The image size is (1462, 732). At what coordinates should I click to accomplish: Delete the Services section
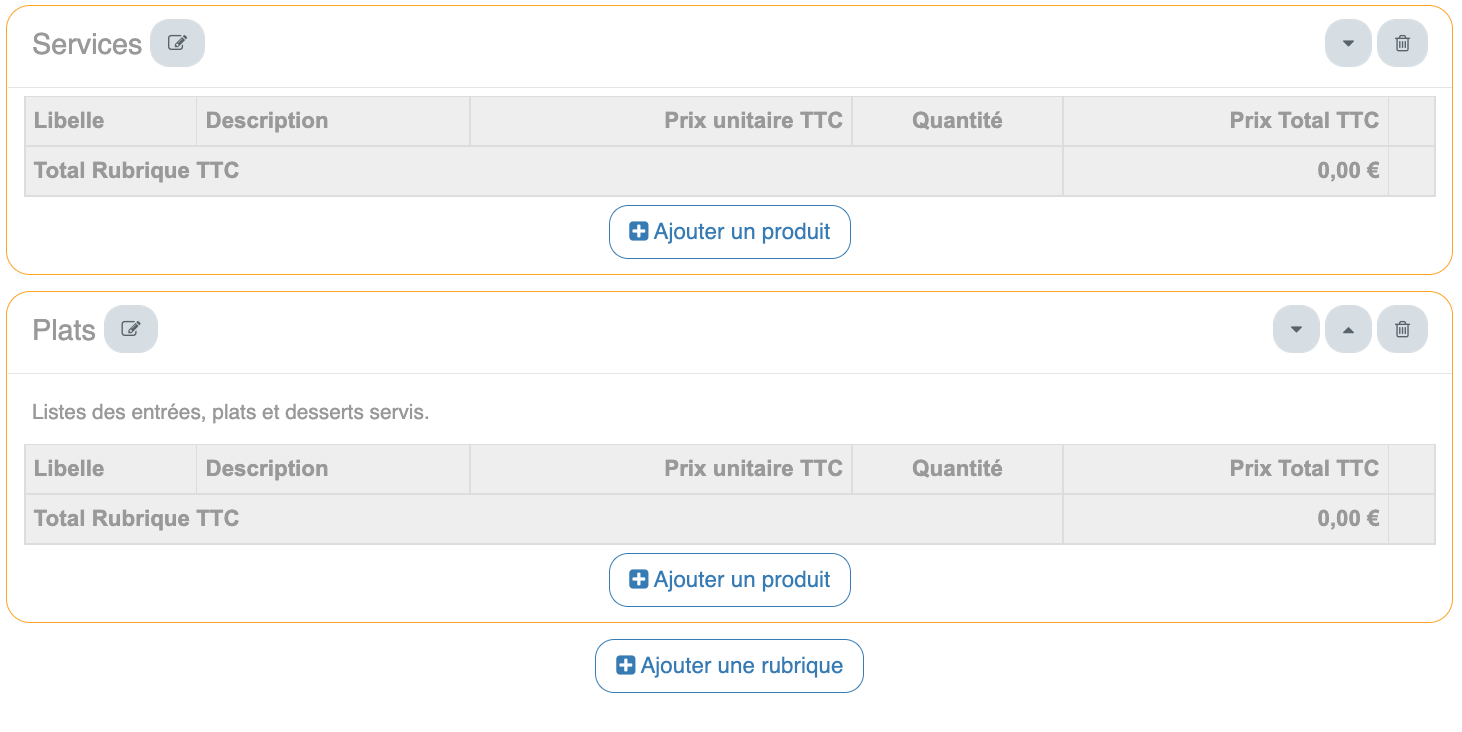[1402, 43]
